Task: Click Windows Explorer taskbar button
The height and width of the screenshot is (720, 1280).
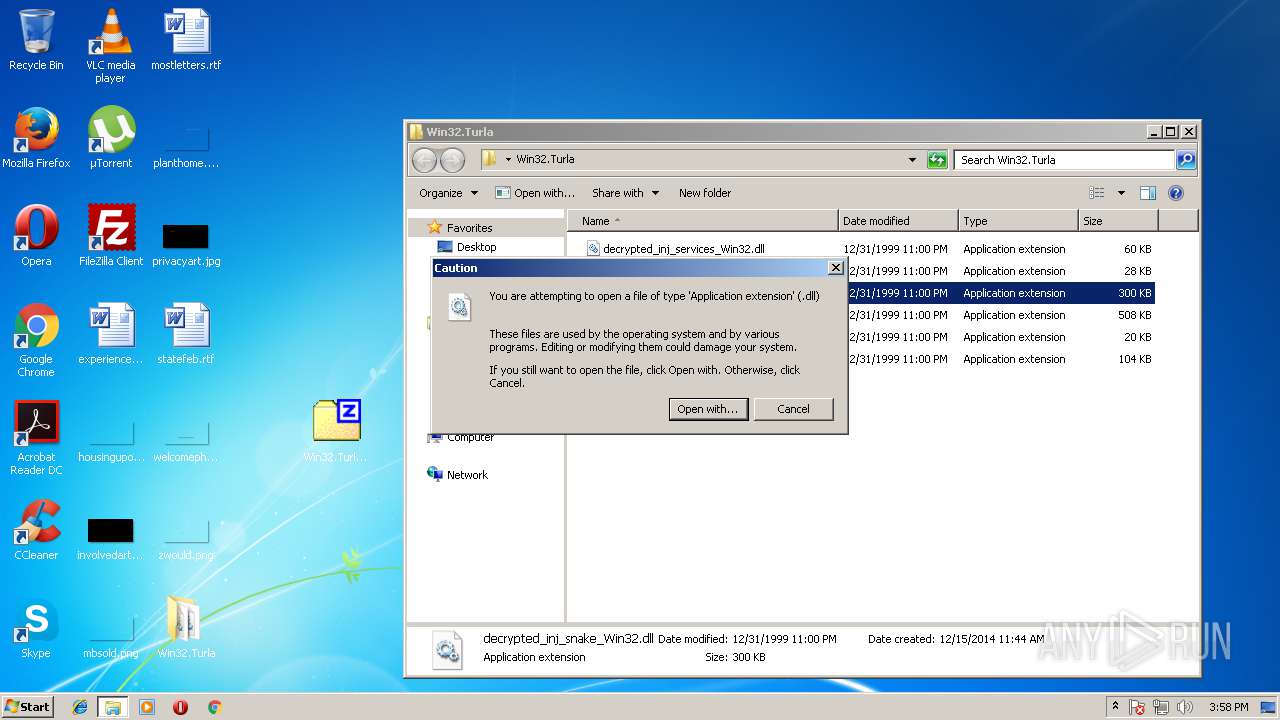Action: pyautogui.click(x=112, y=707)
